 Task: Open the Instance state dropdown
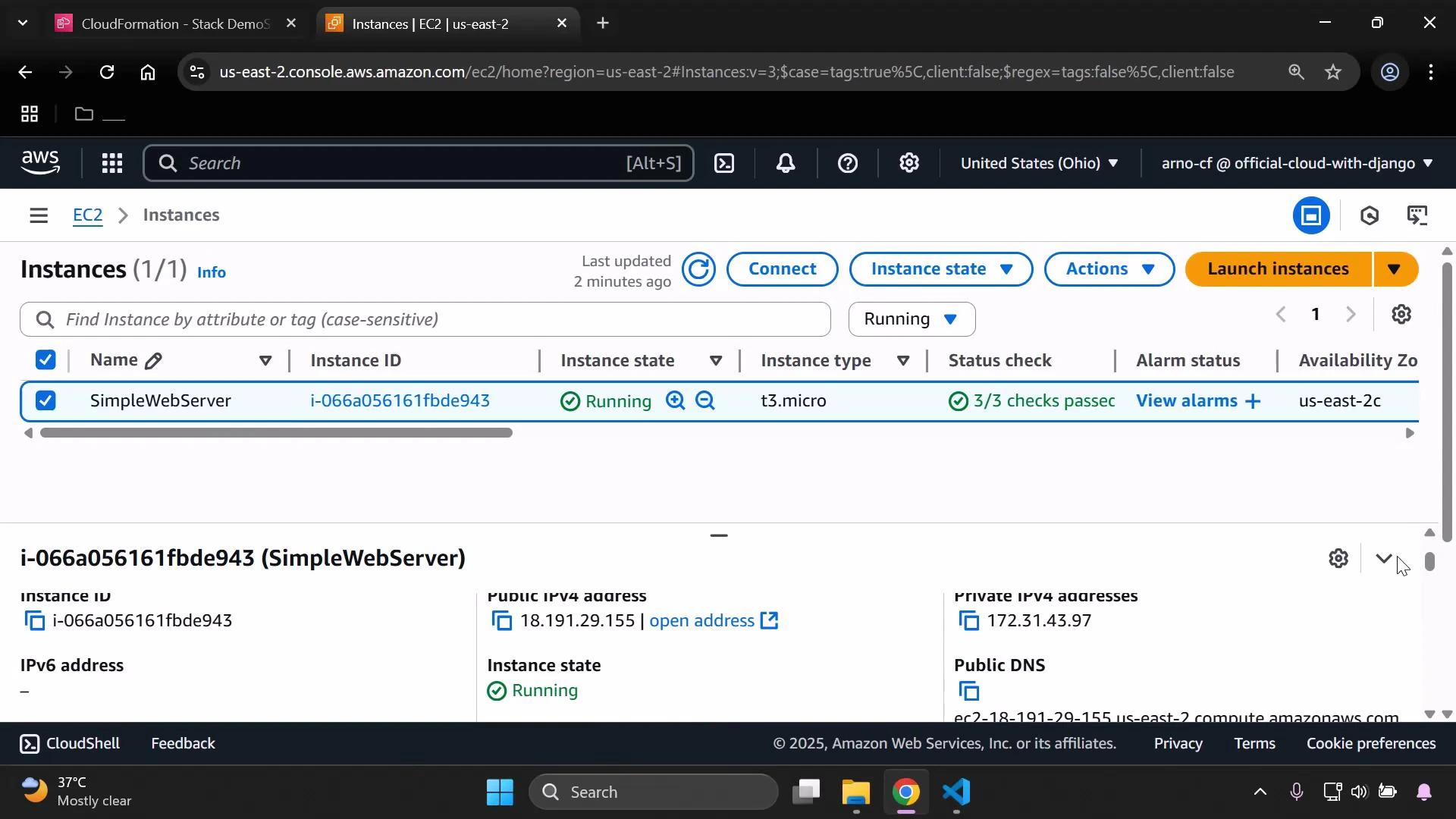(940, 268)
